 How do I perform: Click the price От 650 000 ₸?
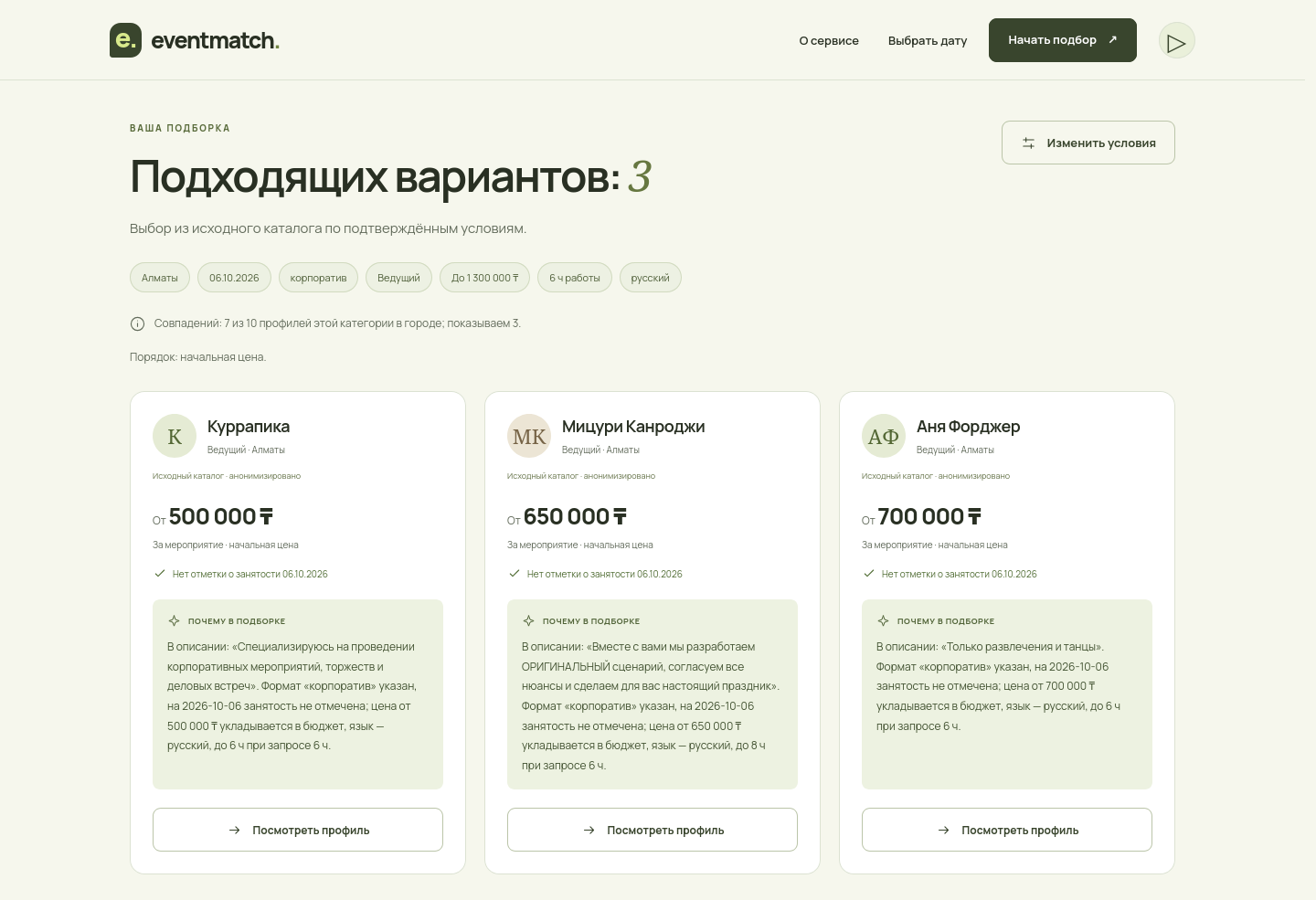click(568, 517)
